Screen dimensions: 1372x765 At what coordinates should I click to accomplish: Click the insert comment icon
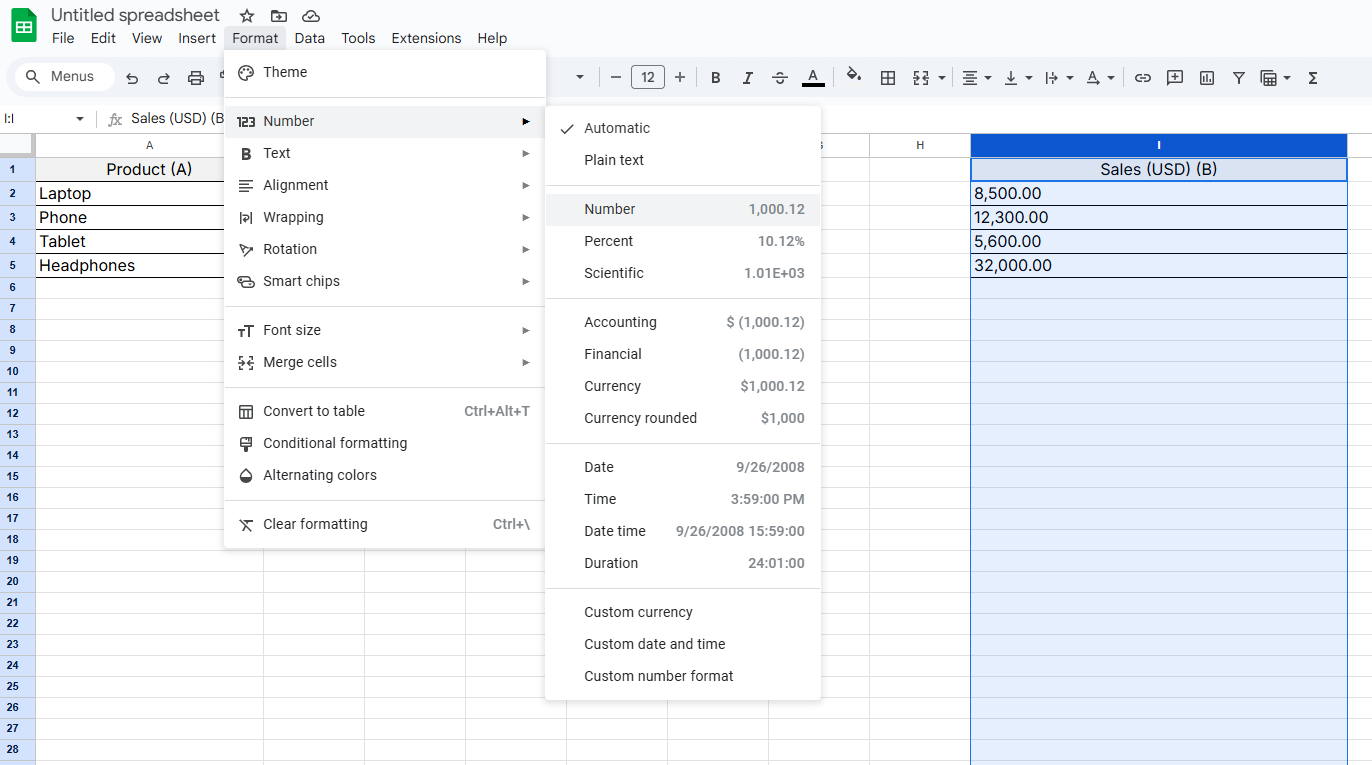tap(1175, 78)
